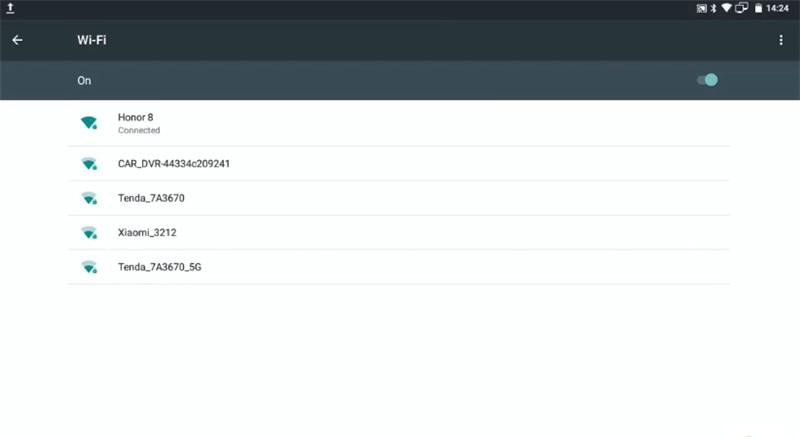Tap the Wi-Fi status bar icon
800x437 pixels.
[727, 8]
